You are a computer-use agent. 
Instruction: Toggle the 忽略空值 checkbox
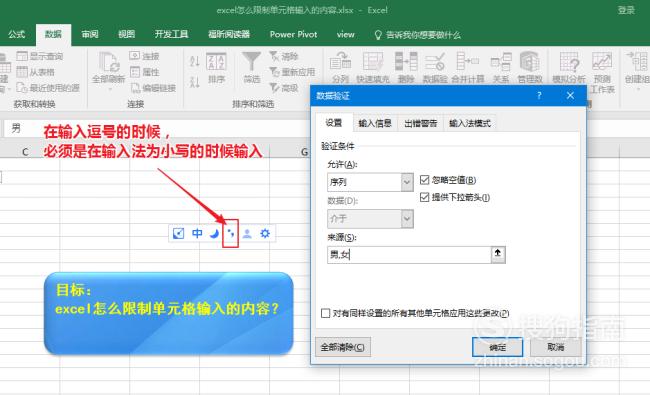(424, 180)
